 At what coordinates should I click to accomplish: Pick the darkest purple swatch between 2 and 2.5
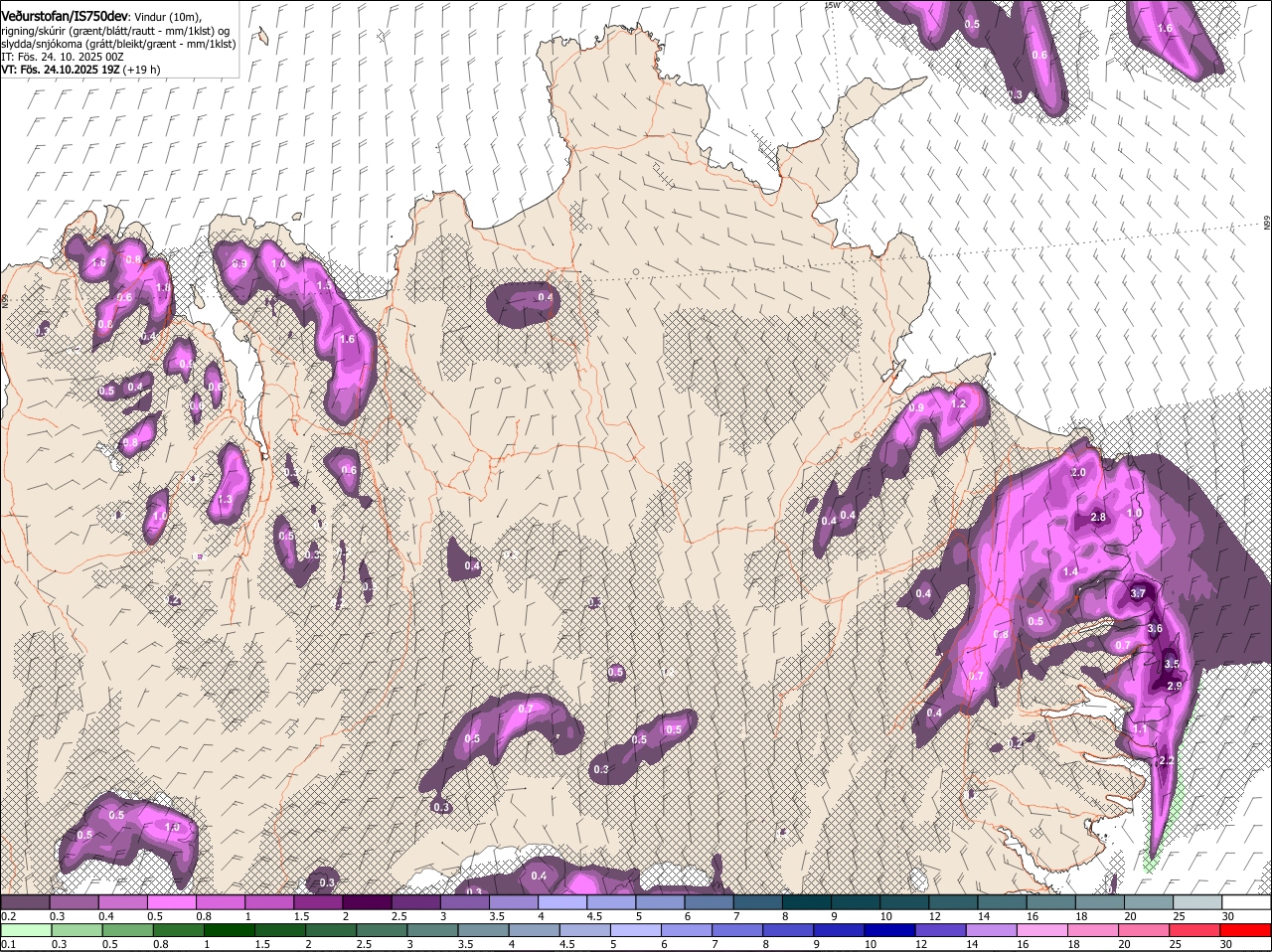point(367,902)
